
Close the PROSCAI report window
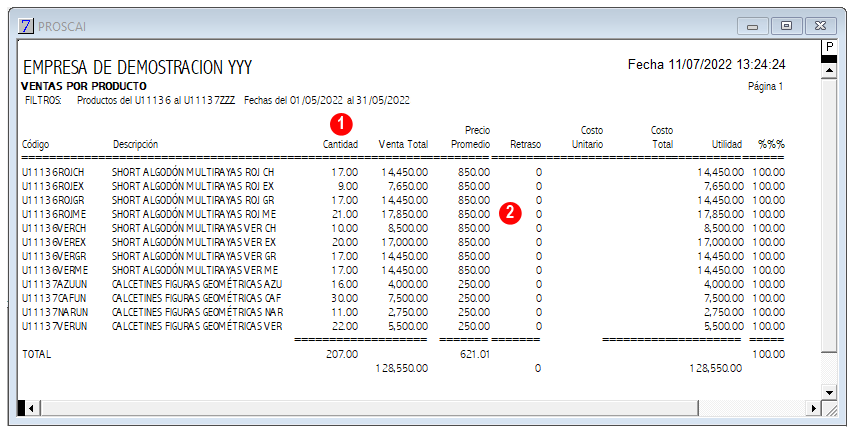[820, 26]
